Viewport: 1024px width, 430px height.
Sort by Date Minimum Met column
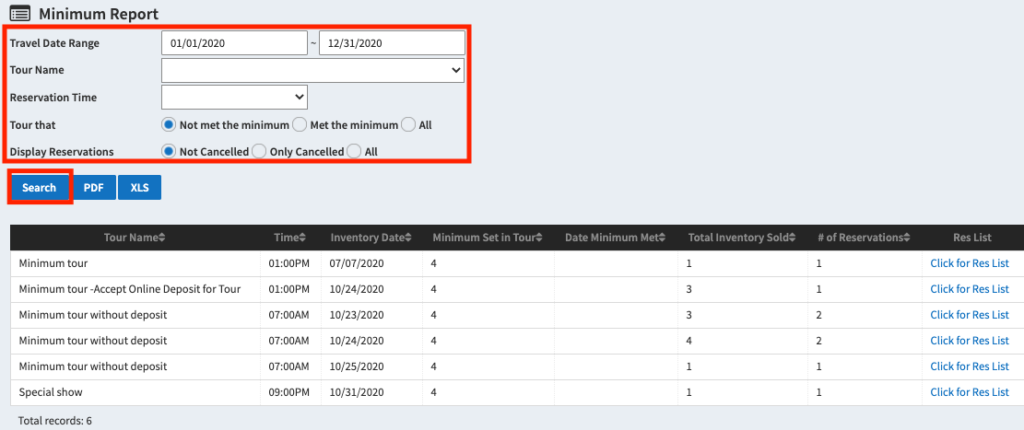click(615, 238)
